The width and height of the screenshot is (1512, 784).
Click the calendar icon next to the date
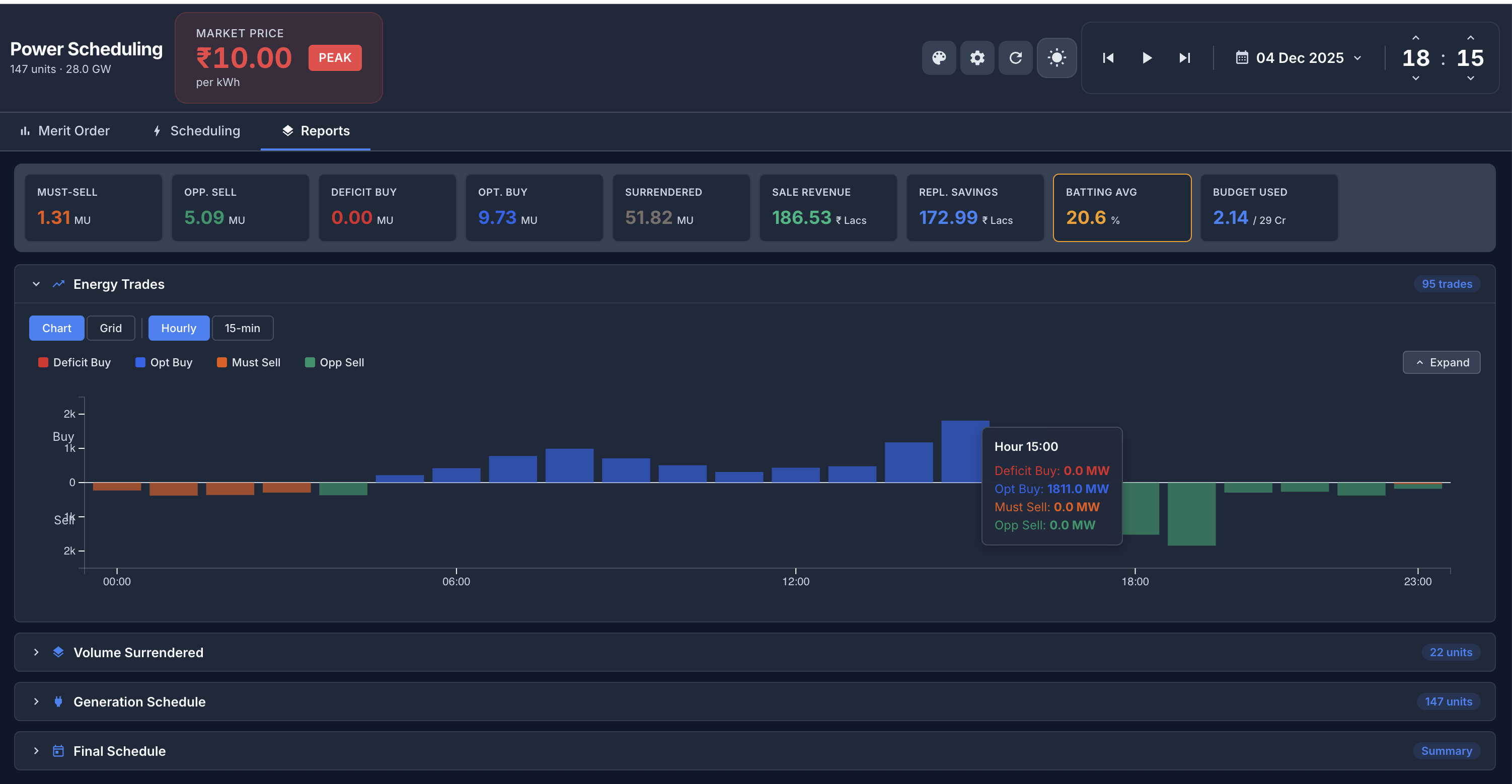[1243, 57]
